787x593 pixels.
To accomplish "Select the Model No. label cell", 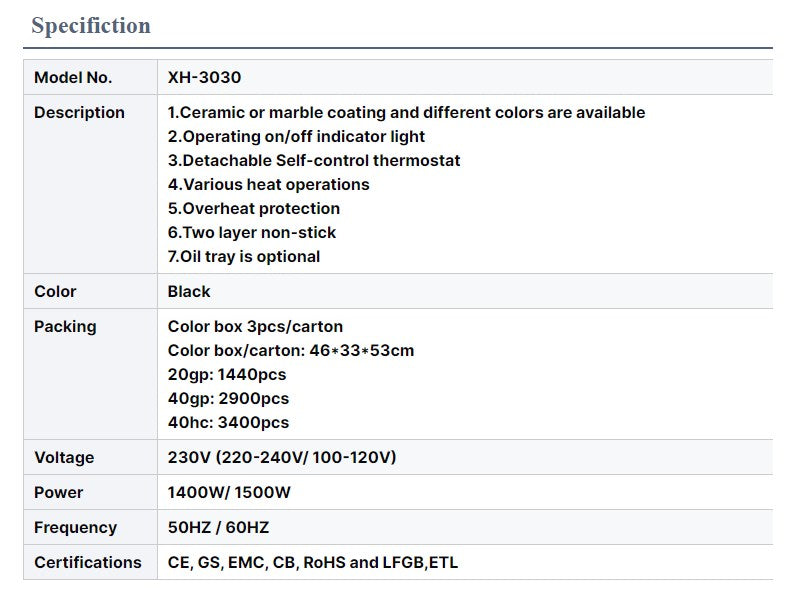I will (90, 77).
